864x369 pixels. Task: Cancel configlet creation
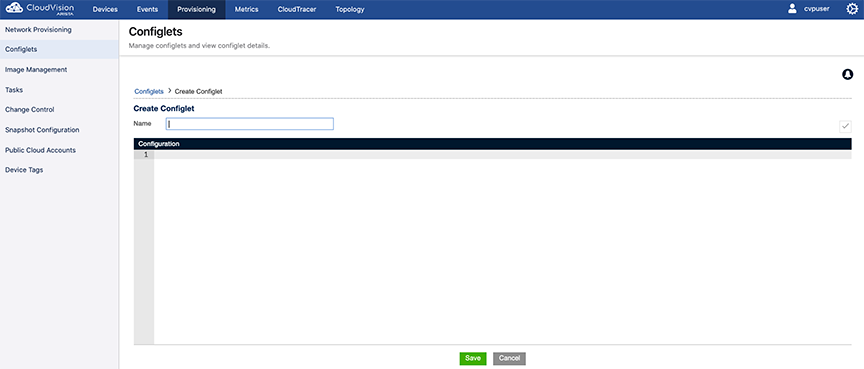coord(509,359)
